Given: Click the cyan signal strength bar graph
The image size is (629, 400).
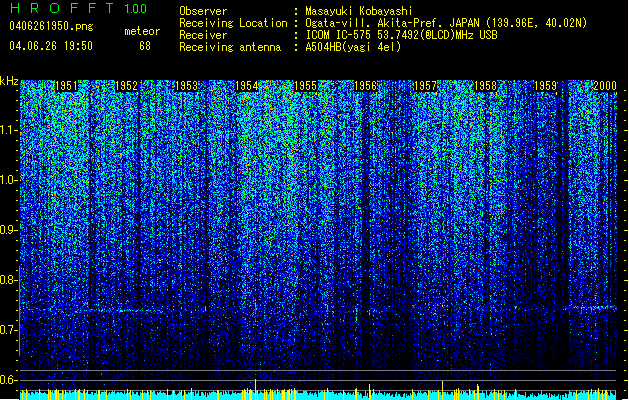Looking at the screenshot, I should 318,395.
